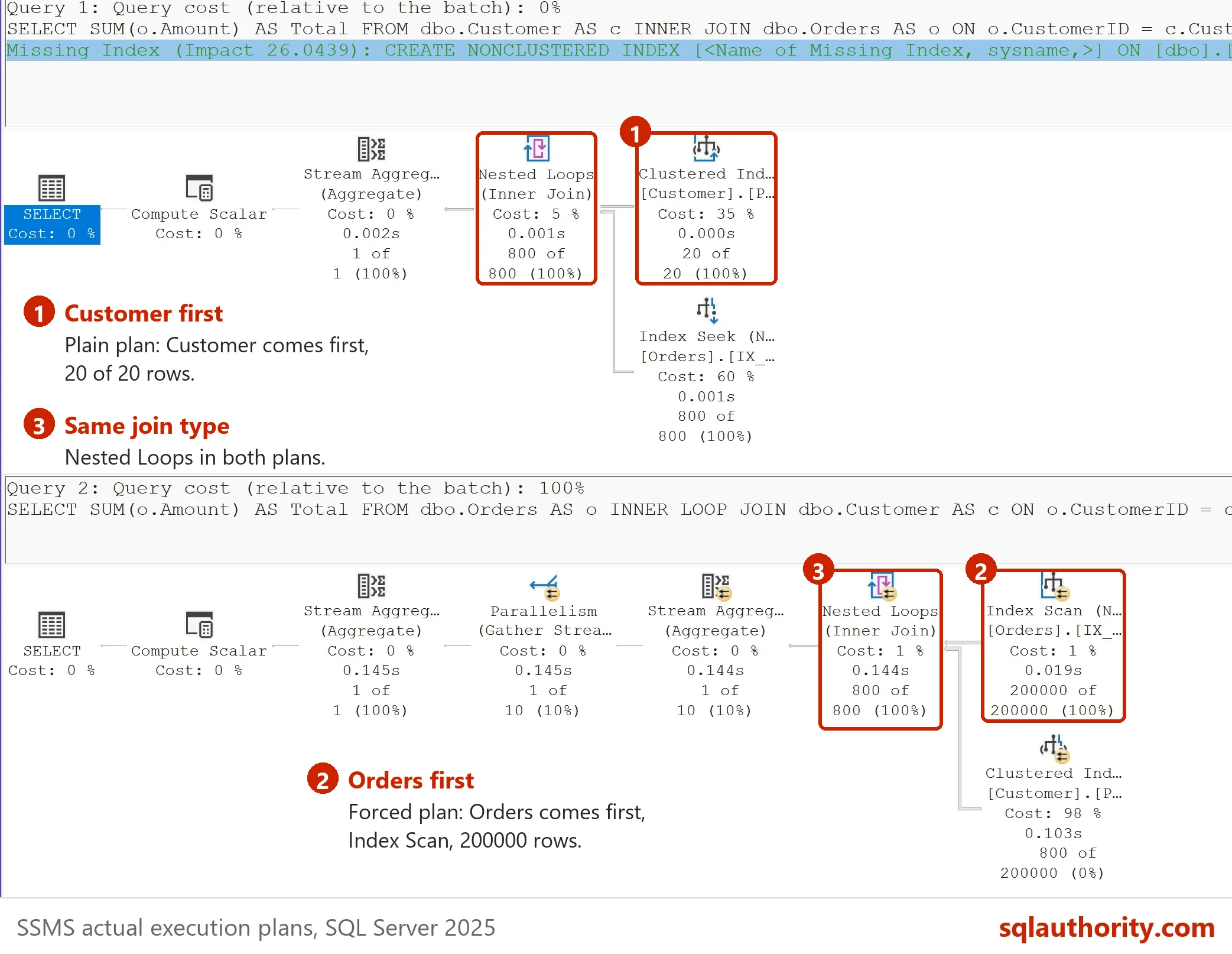Select Parallelism Gather Streams operator icon
The image size is (1232, 954).
[x=544, y=587]
